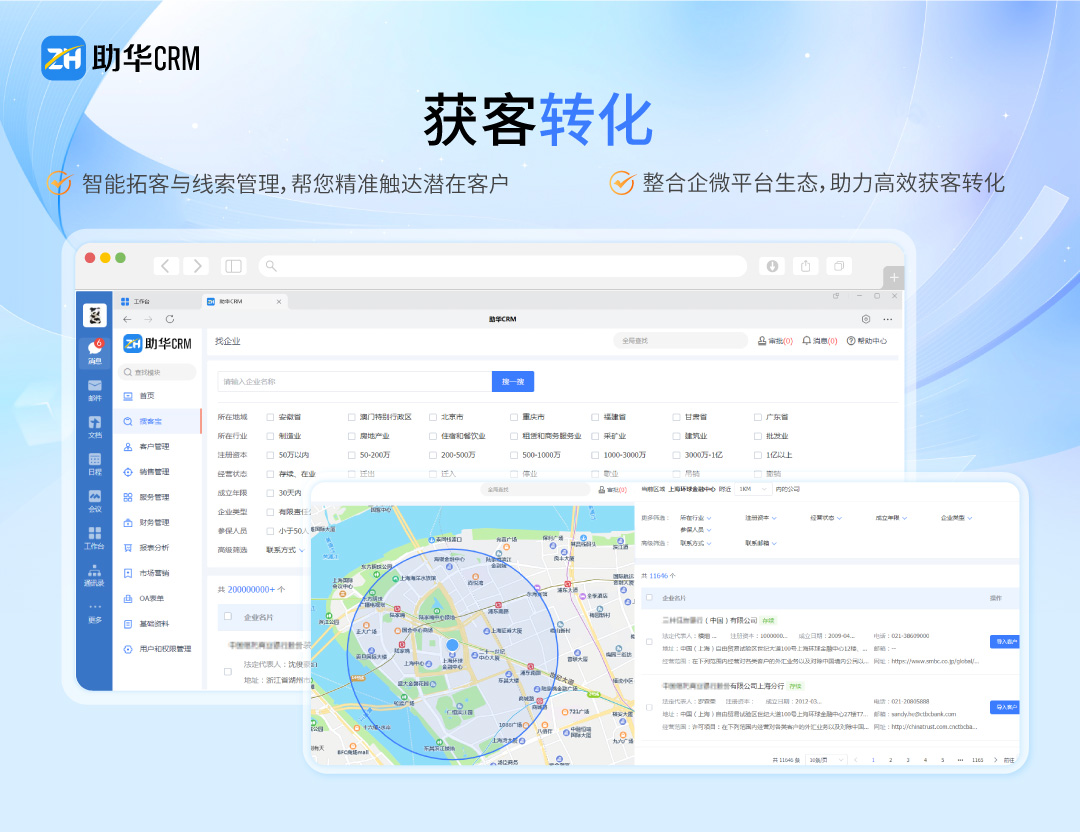Check the 30天内 founding period checkbox
The width and height of the screenshot is (1080, 832).
click(x=270, y=493)
